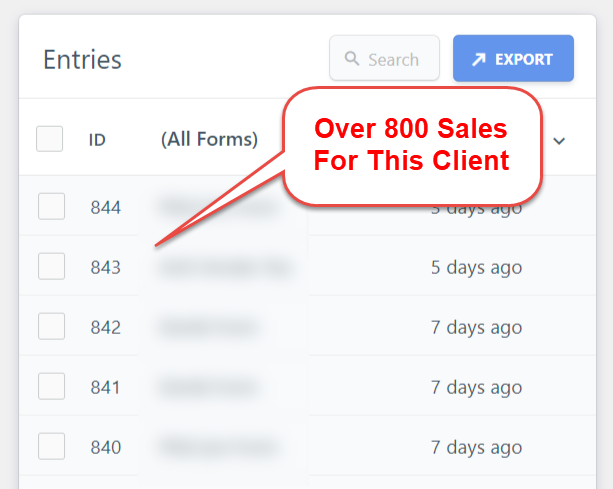
Task: Open entry with ID 840
Action: click(105, 447)
